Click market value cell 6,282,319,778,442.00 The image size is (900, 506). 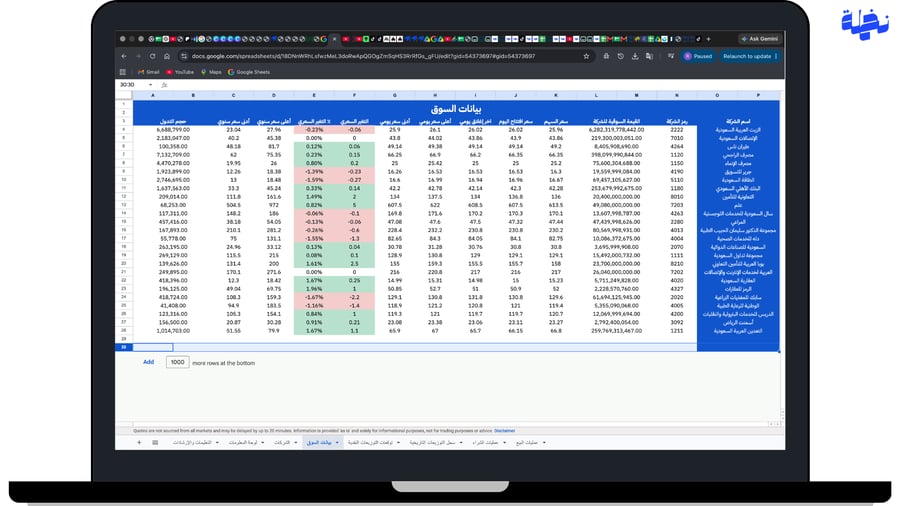point(616,130)
